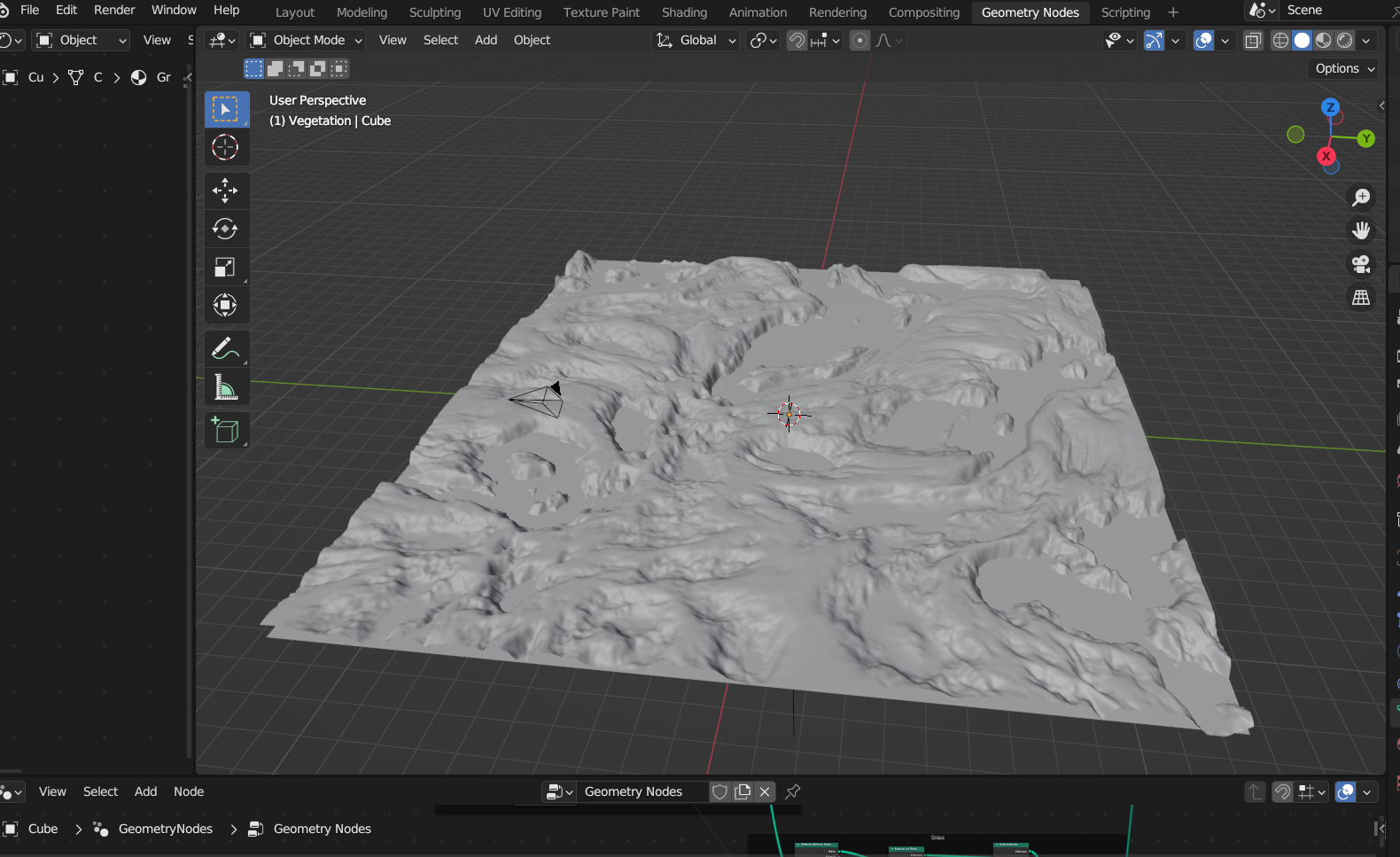Open the pivot point dropdown
1400x857 pixels.
tap(763, 41)
